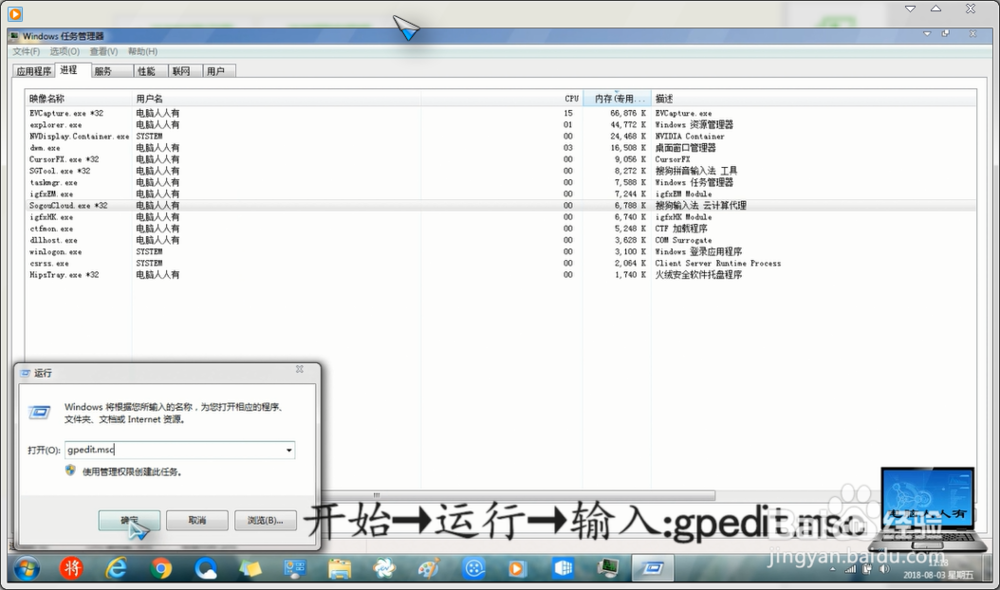The image size is (1000, 590).
Task: Open the 选项(O) menu
Action: (x=64, y=52)
